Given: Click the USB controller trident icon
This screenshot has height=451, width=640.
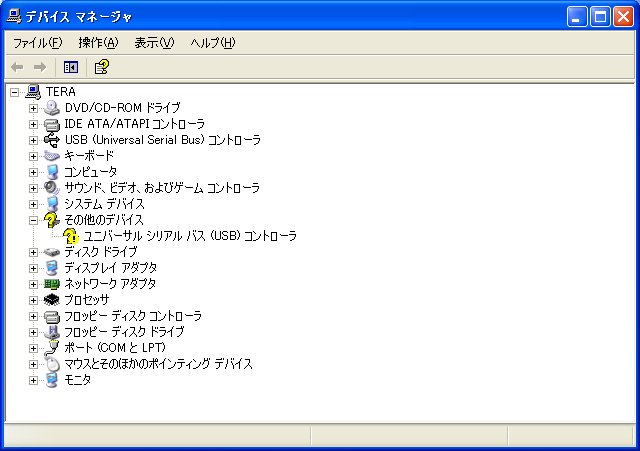Looking at the screenshot, I should coord(52,140).
